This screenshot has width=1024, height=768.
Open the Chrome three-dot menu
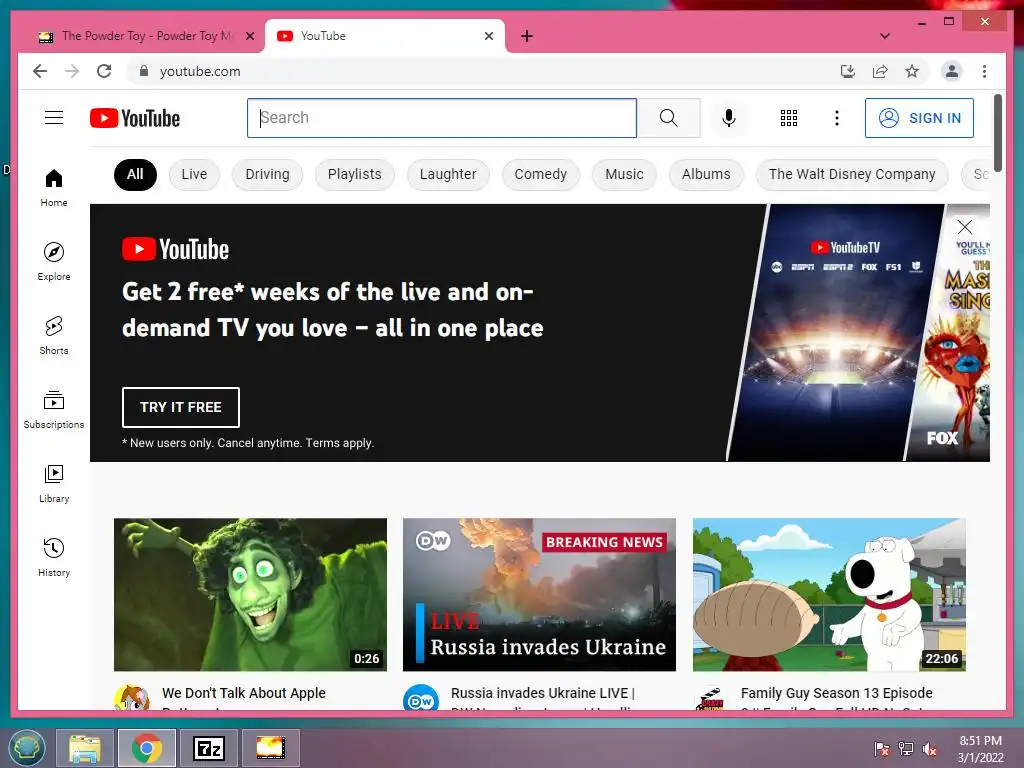pos(984,71)
